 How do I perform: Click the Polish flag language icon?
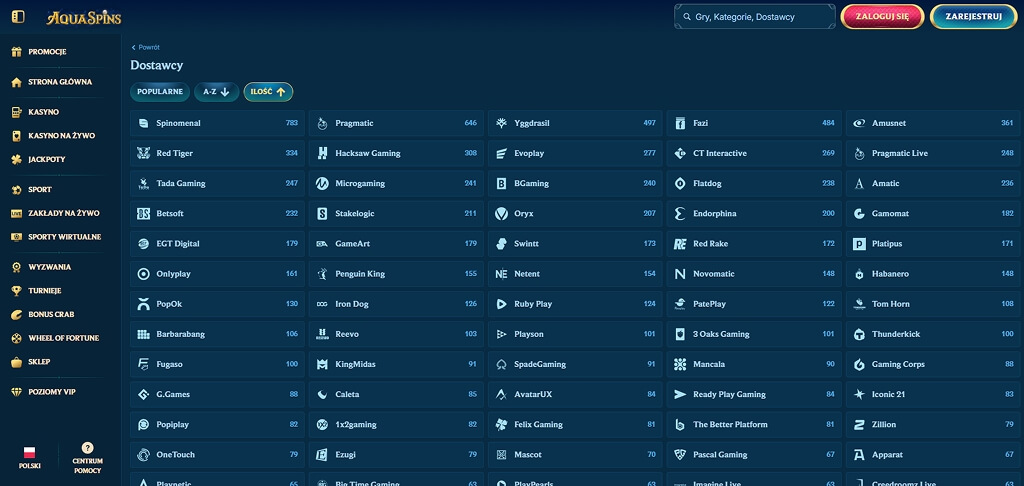click(x=29, y=452)
